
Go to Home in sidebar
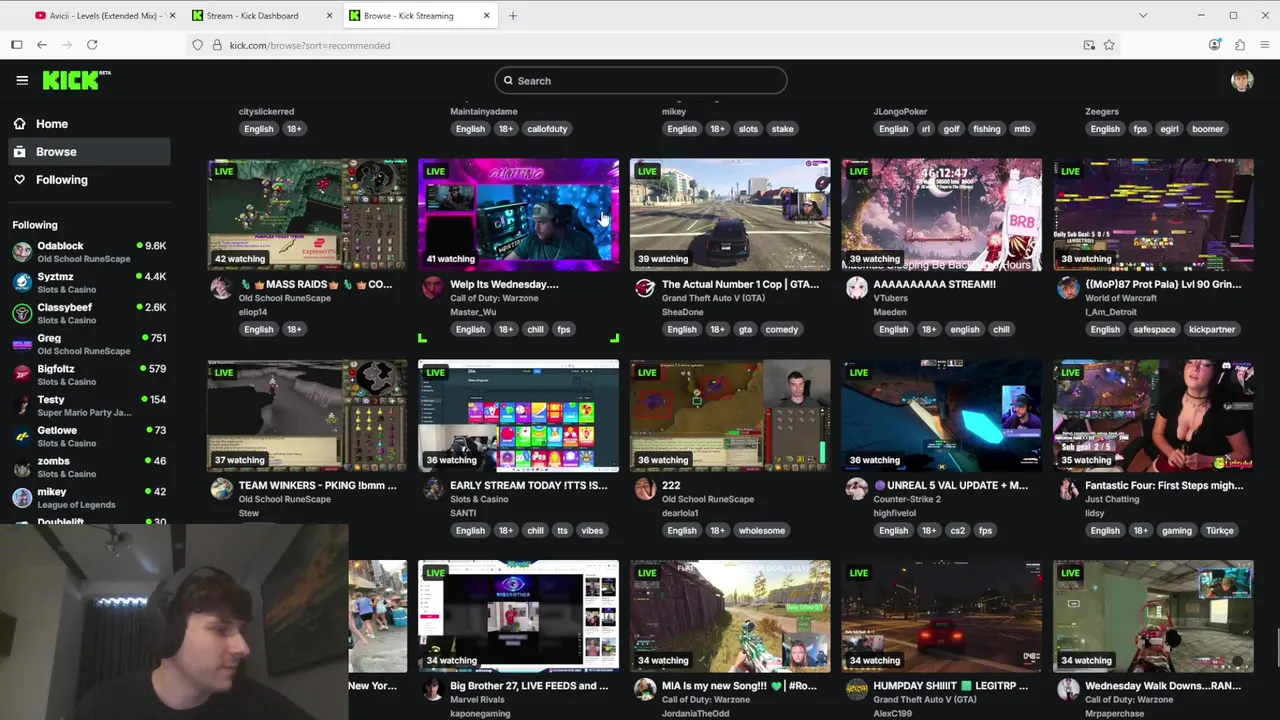click(x=89, y=124)
